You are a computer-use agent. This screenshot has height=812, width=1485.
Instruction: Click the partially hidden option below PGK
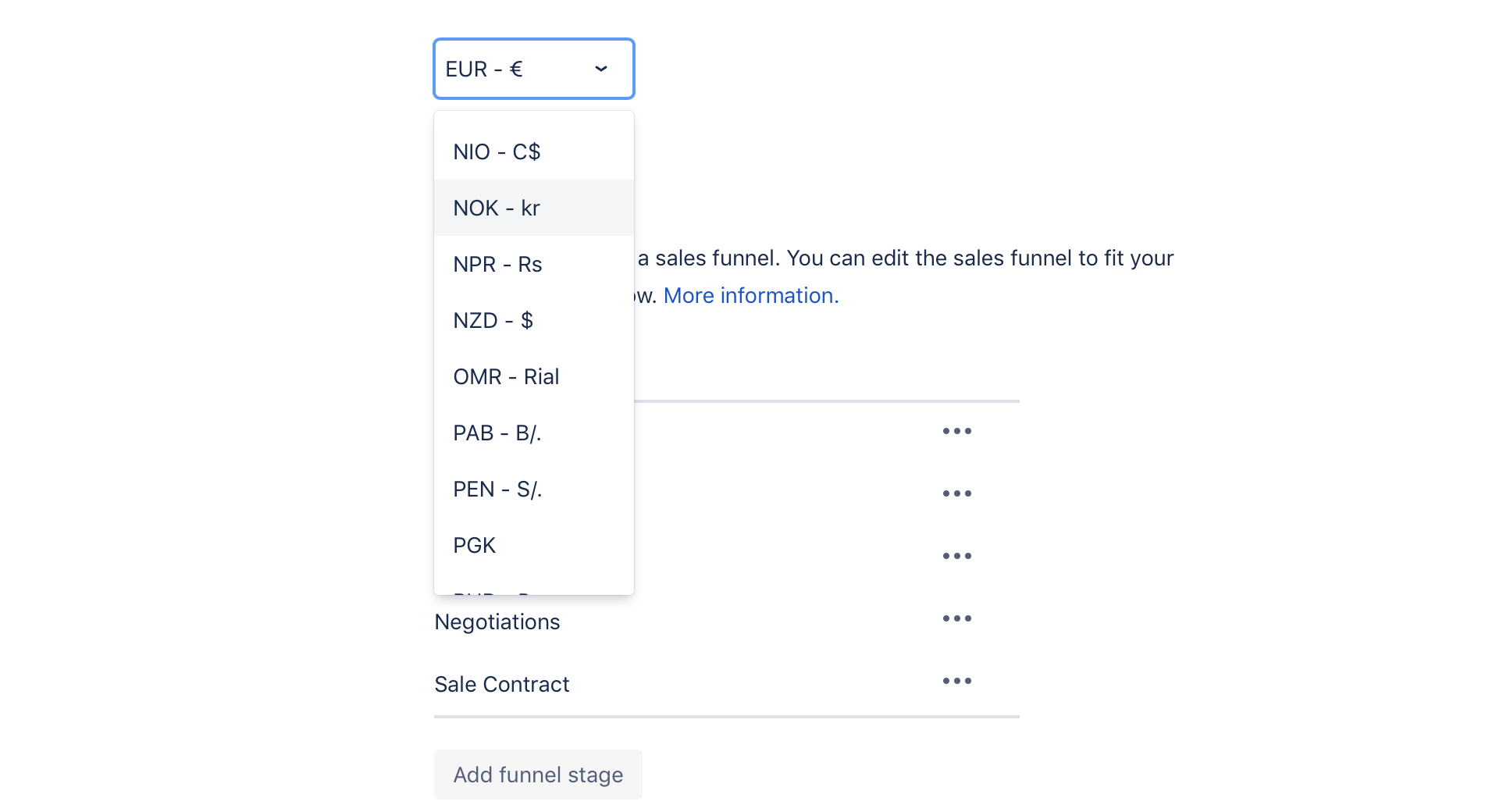(534, 587)
